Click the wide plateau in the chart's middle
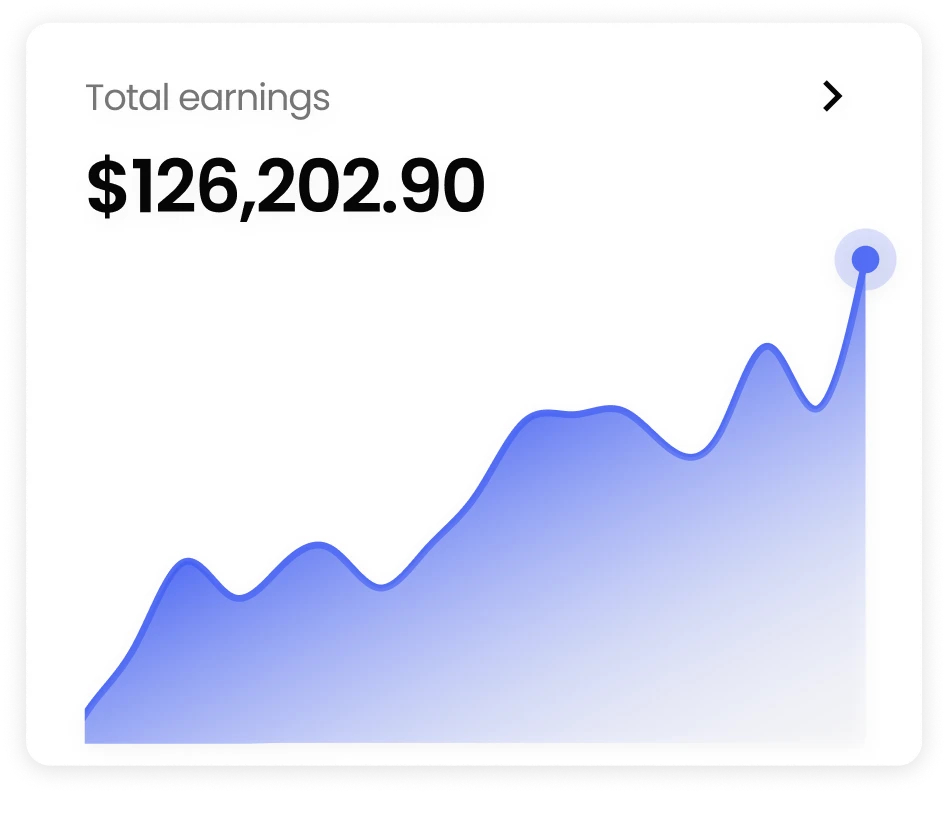The width and height of the screenshot is (949, 815). 580,411
